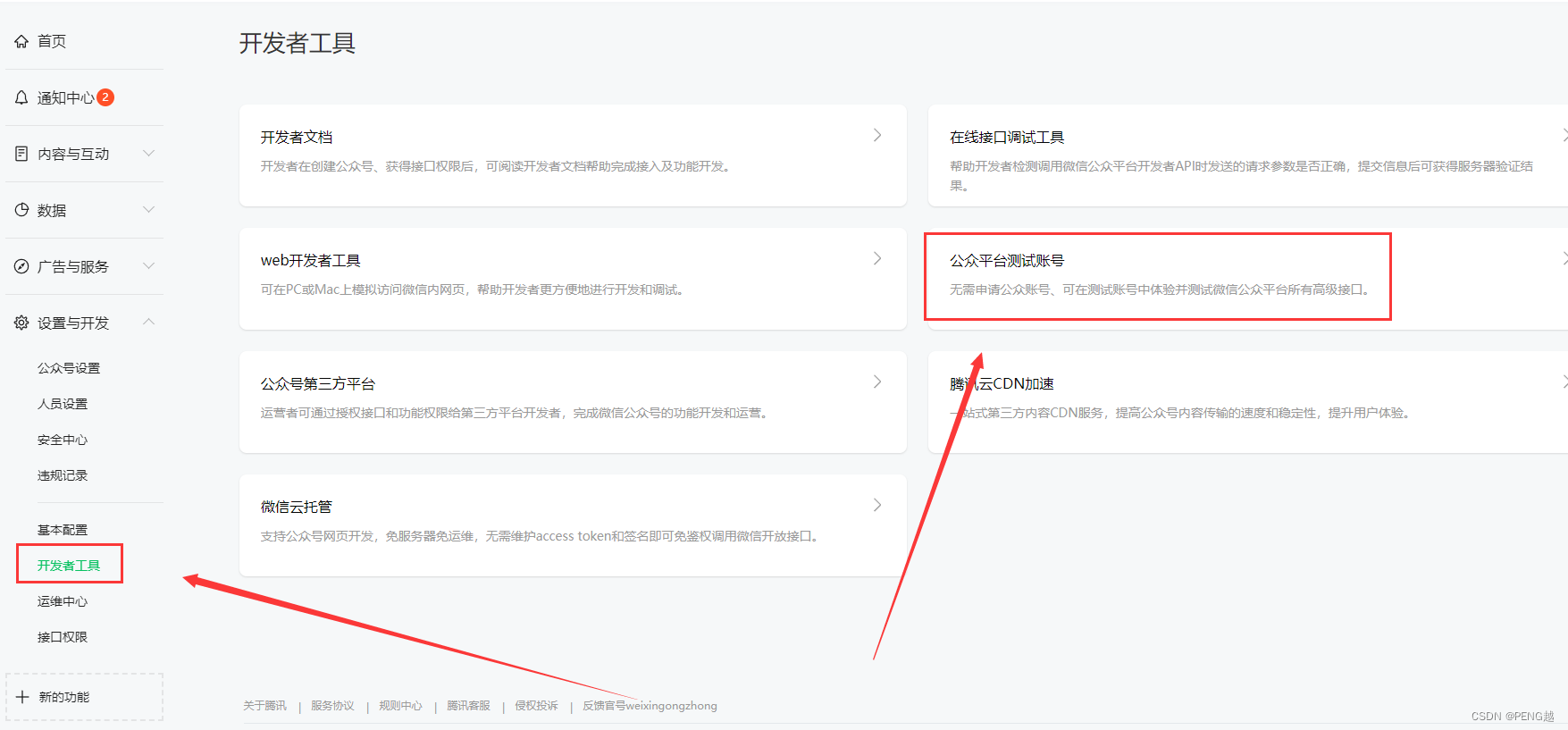Expand the 内容与互动 menu chevron
The height and width of the screenshot is (730, 1568).
(x=149, y=154)
